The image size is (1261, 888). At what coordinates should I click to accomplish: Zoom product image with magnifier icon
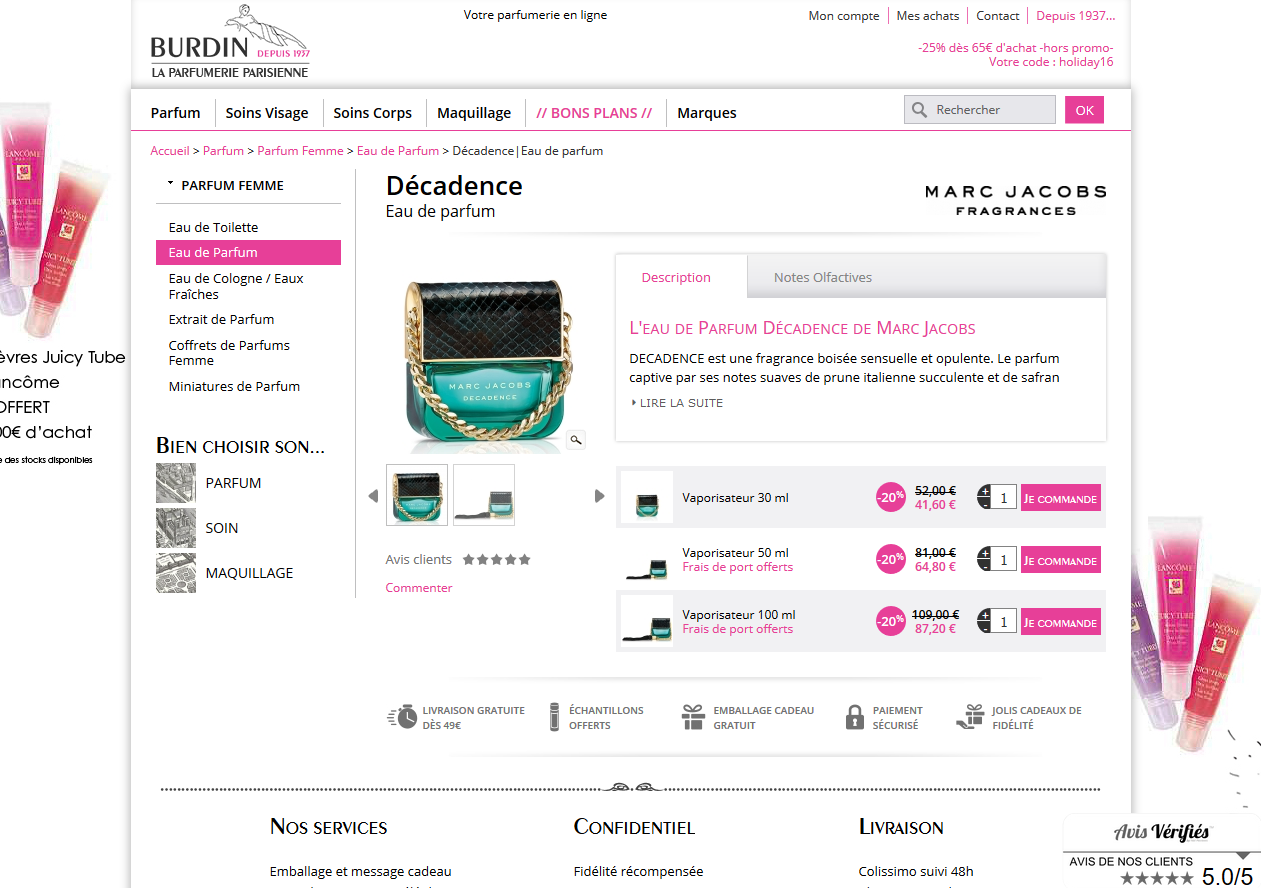tap(576, 439)
